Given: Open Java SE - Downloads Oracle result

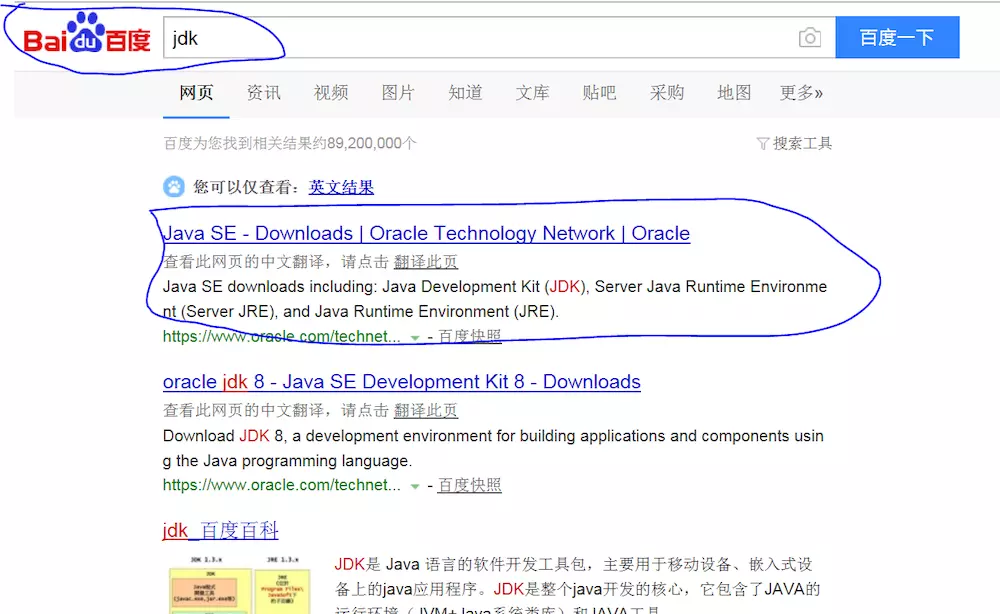Looking at the screenshot, I should pos(426,233).
